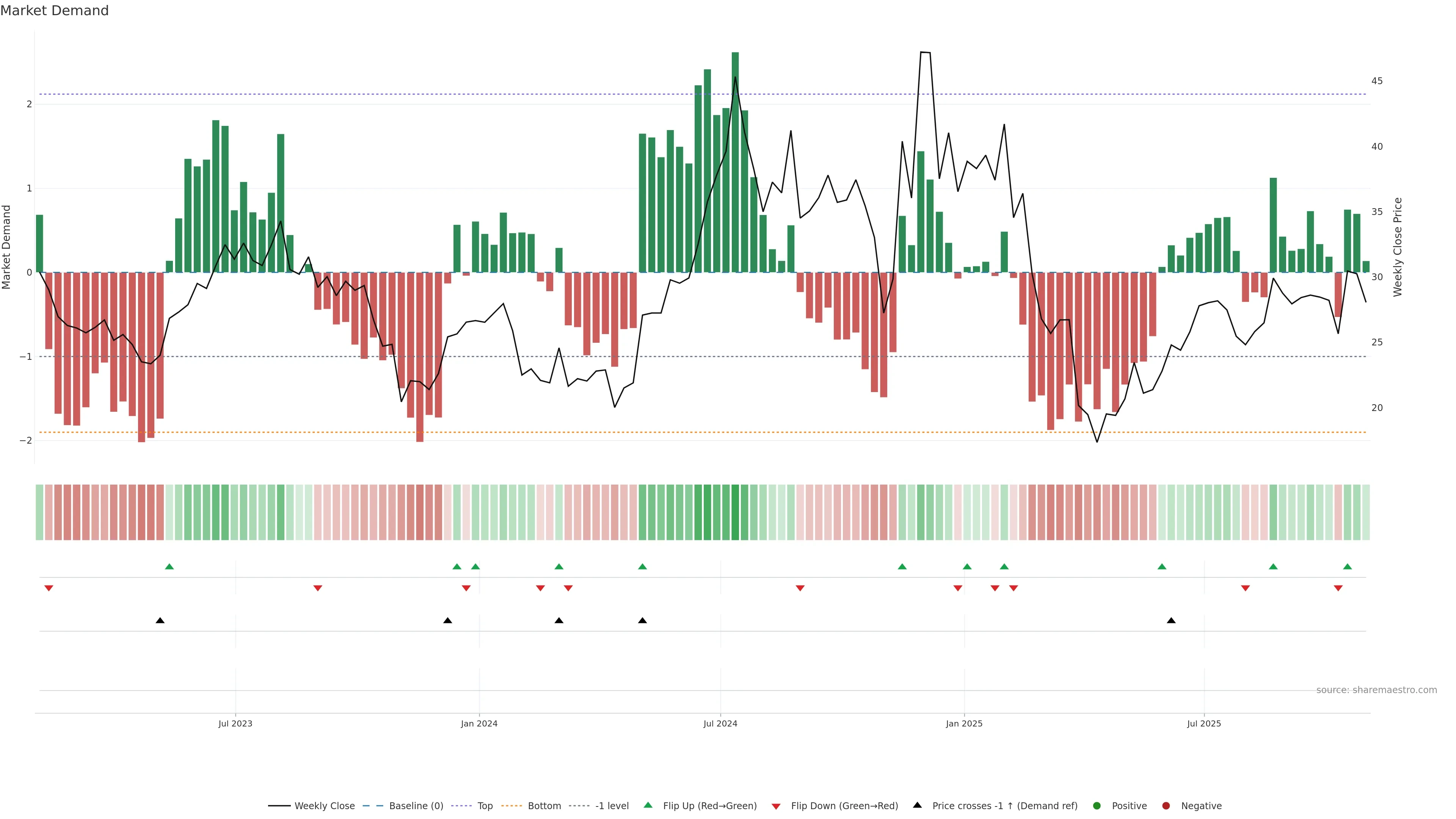Click the dark red Negative legend dot
Viewport: 1456px width, 819px height.
pos(1166,805)
